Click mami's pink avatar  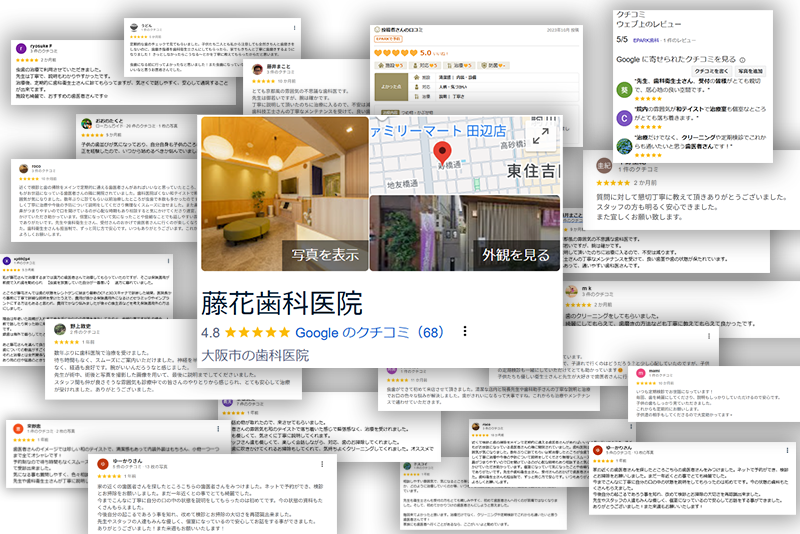[x=640, y=373]
